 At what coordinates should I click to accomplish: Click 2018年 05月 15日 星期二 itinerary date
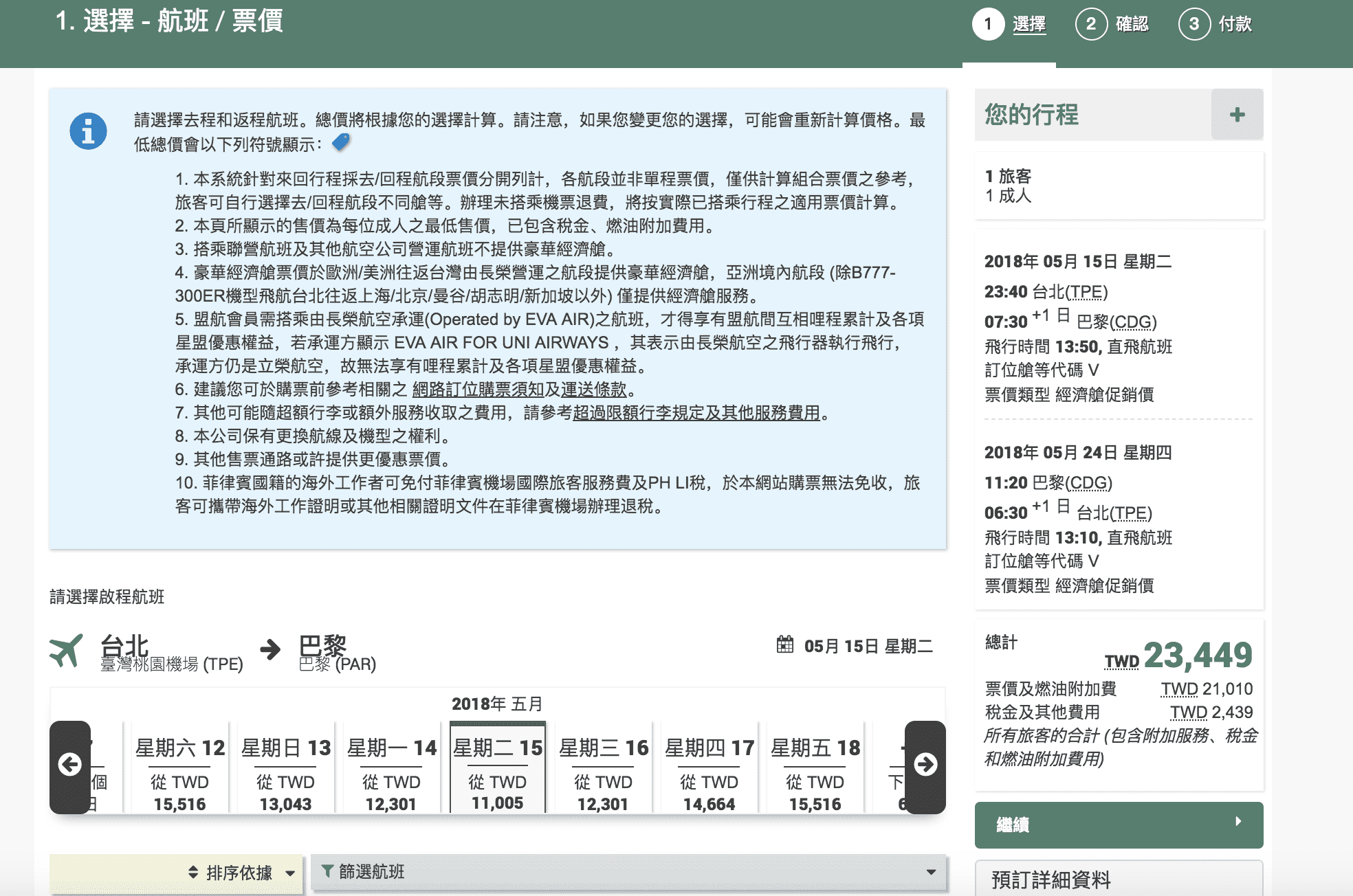point(1077,262)
